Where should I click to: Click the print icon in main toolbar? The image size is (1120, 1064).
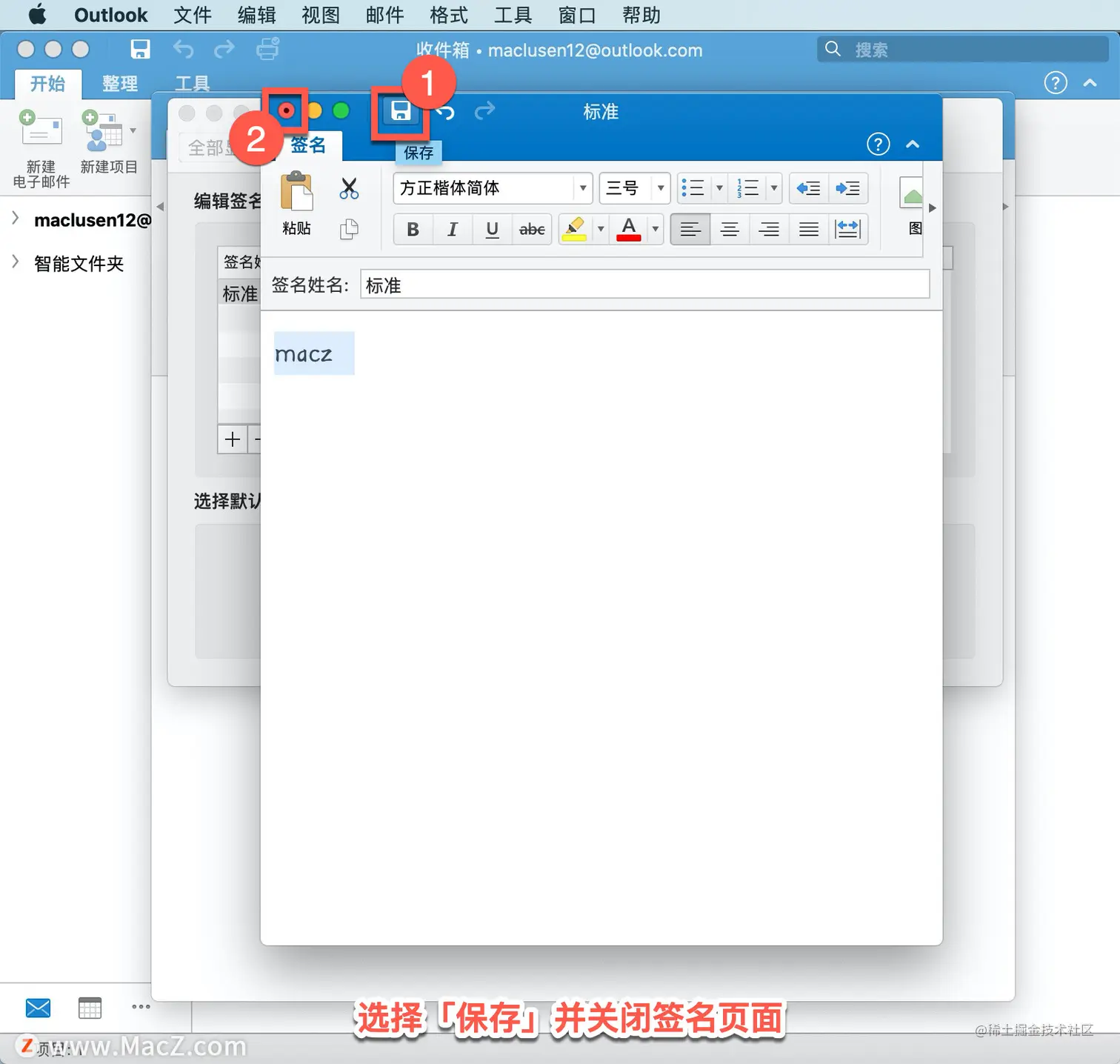click(x=267, y=49)
